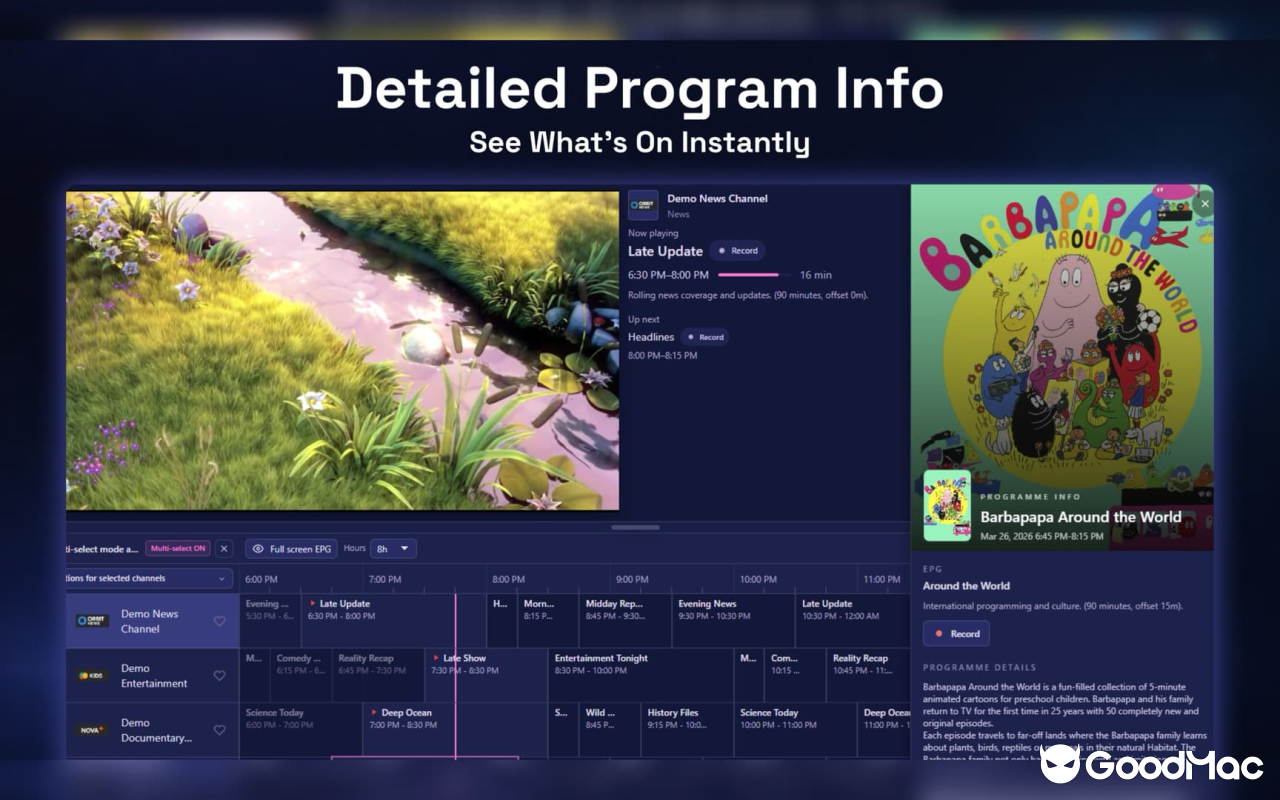Select History Files 9:15 PM programme
This screenshot has height=800, width=1280.
[x=687, y=730]
